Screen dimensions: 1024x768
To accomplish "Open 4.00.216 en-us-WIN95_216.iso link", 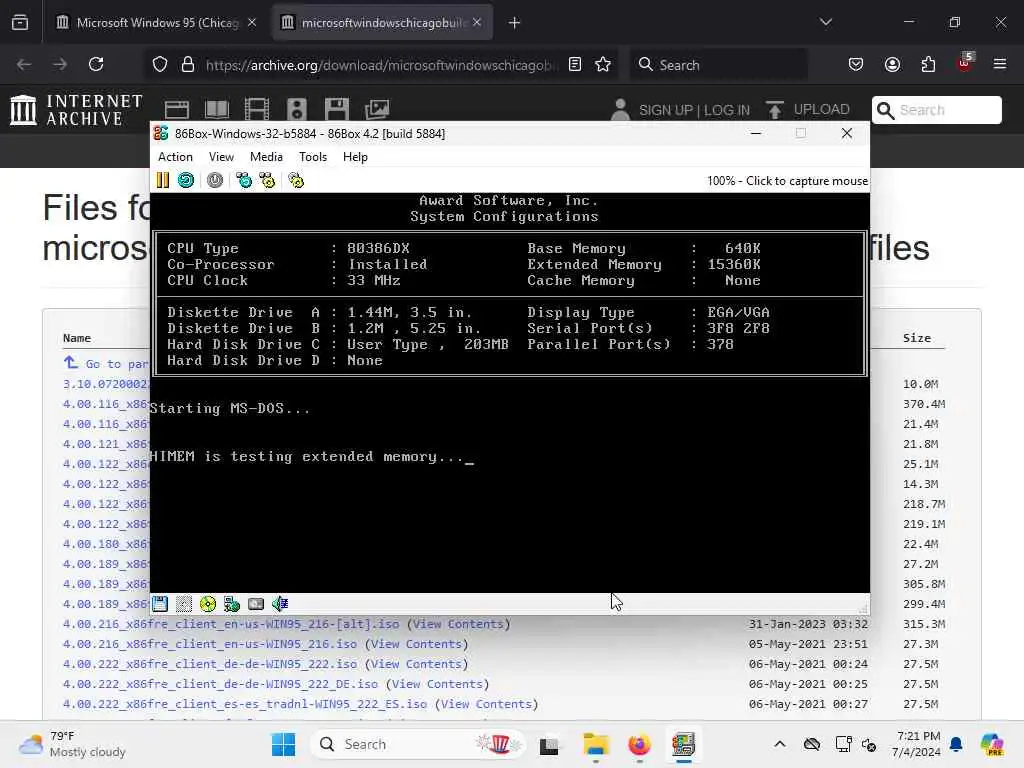I will point(210,644).
